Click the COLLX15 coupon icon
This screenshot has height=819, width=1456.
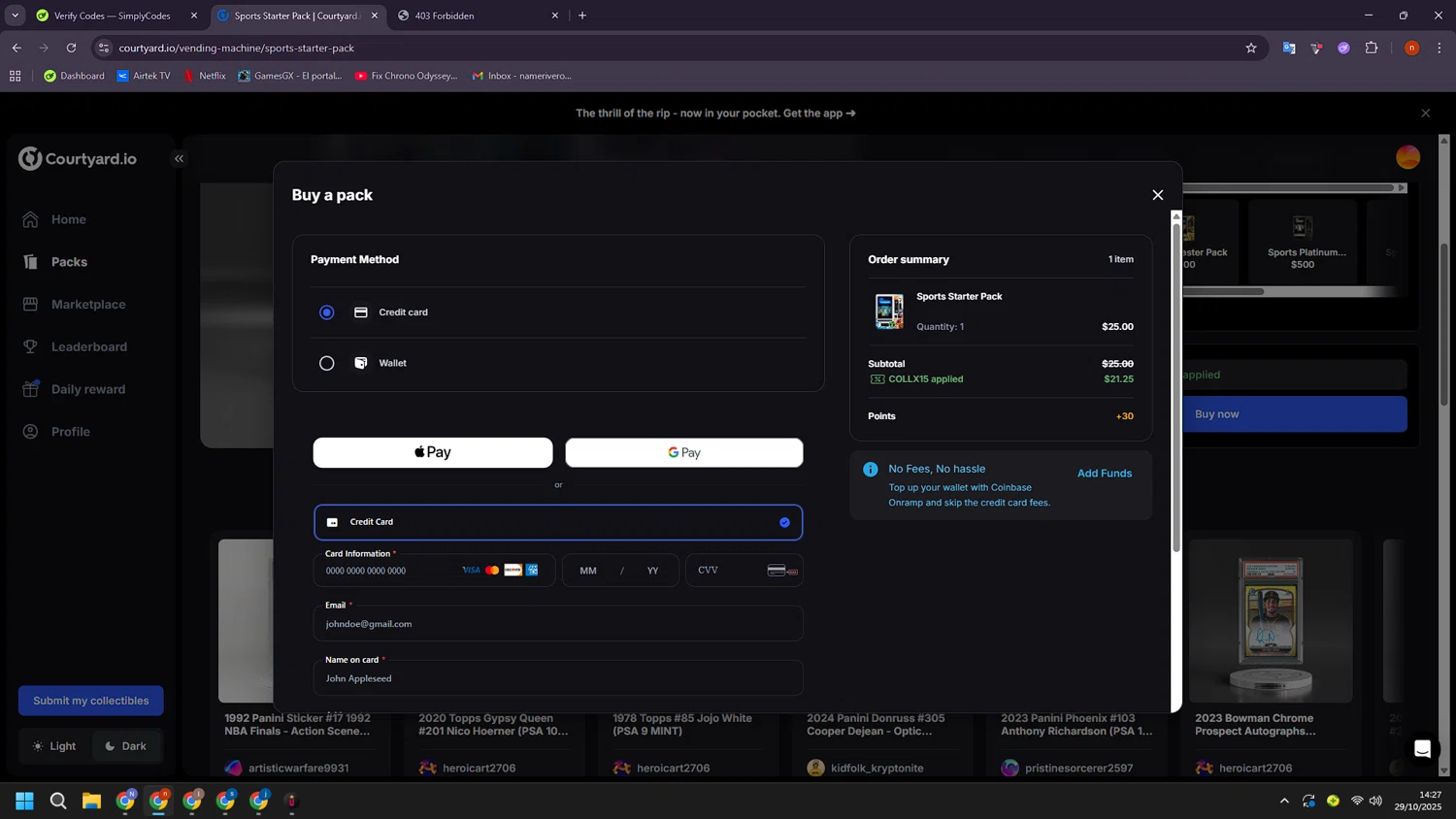[x=877, y=379]
